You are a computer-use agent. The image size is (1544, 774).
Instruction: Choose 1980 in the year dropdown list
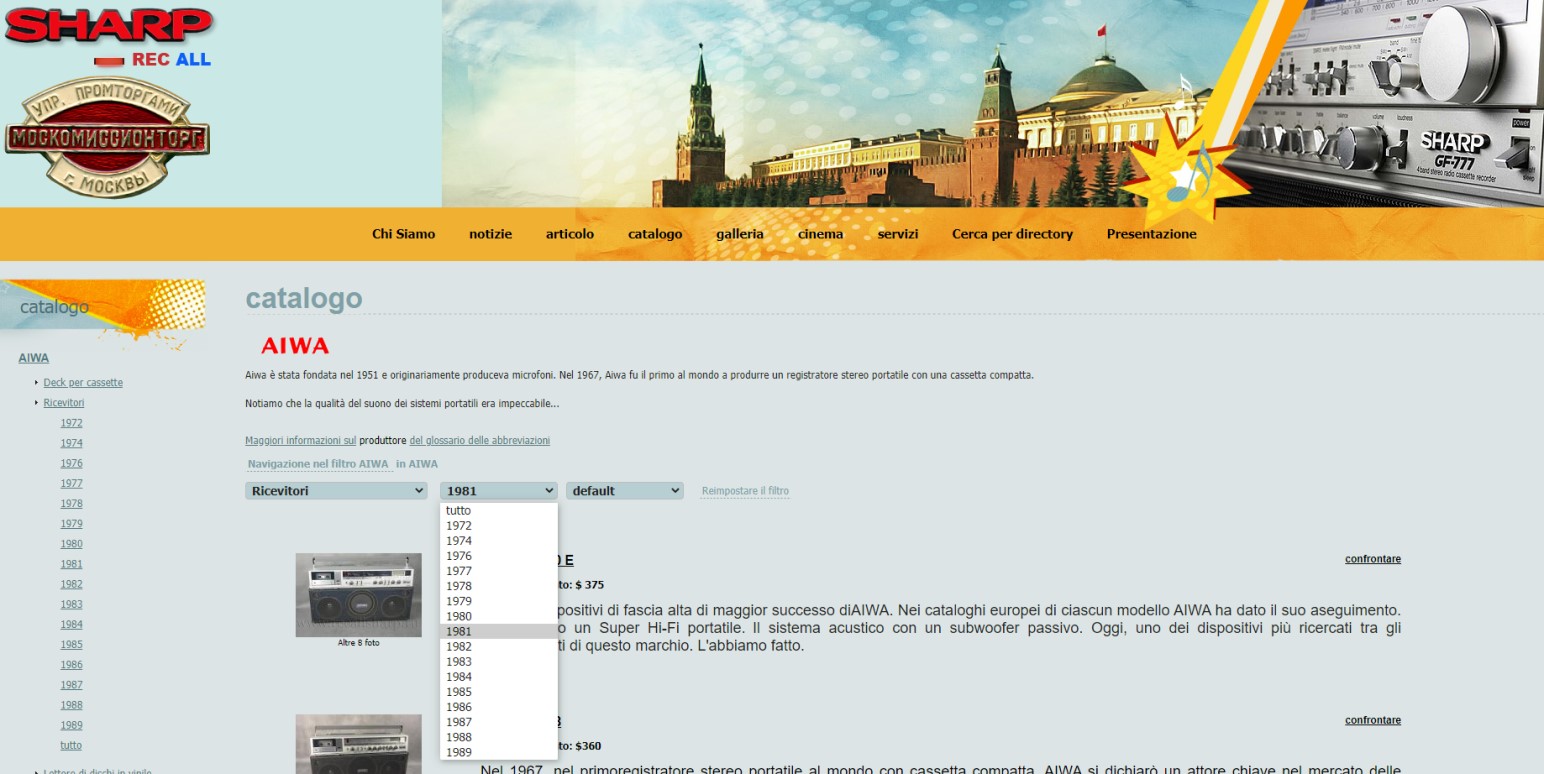[x=499, y=617]
